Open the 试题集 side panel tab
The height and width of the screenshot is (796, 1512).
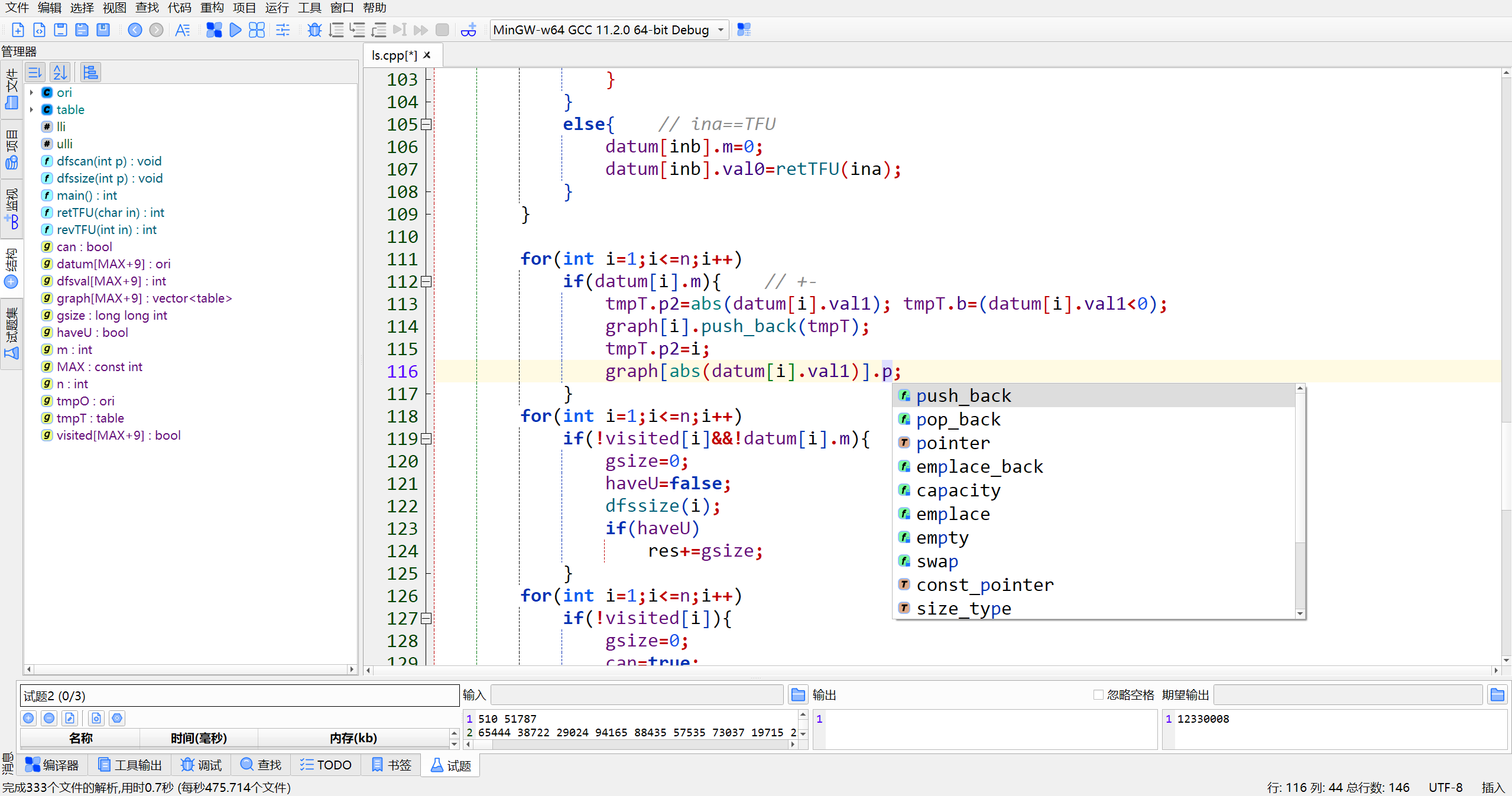(11, 334)
